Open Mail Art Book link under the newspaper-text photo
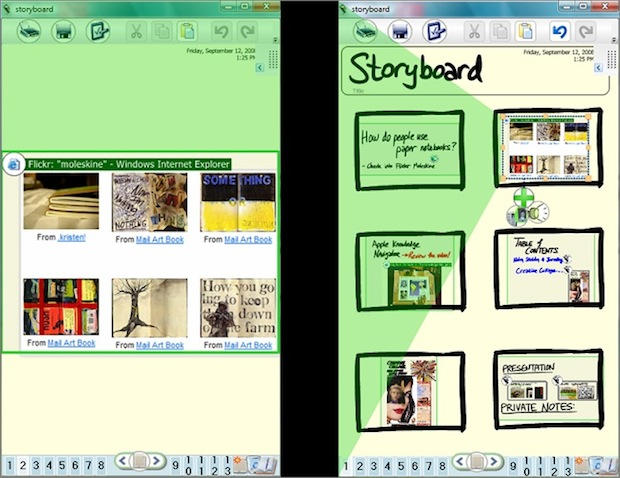The height and width of the screenshot is (478, 620). coord(248,345)
